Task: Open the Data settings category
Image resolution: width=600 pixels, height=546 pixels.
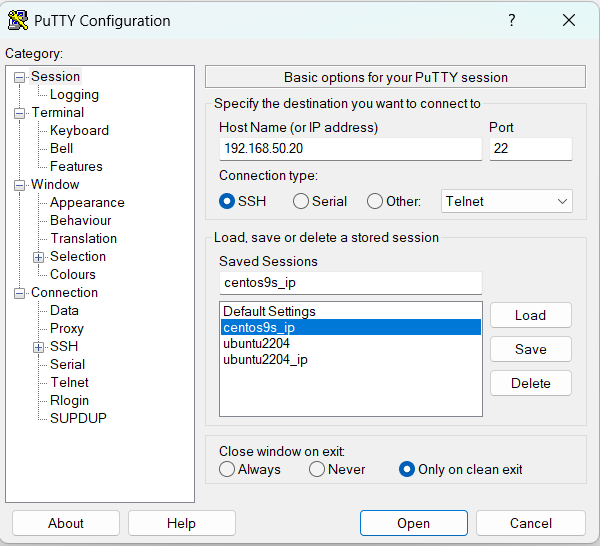Action: (x=64, y=310)
